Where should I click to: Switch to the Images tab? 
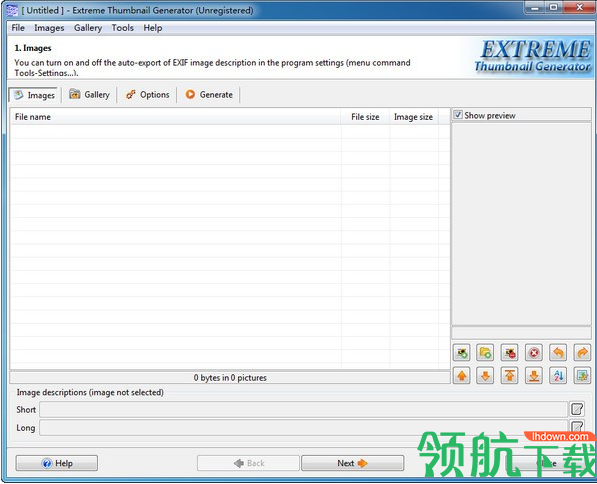[x=34, y=95]
